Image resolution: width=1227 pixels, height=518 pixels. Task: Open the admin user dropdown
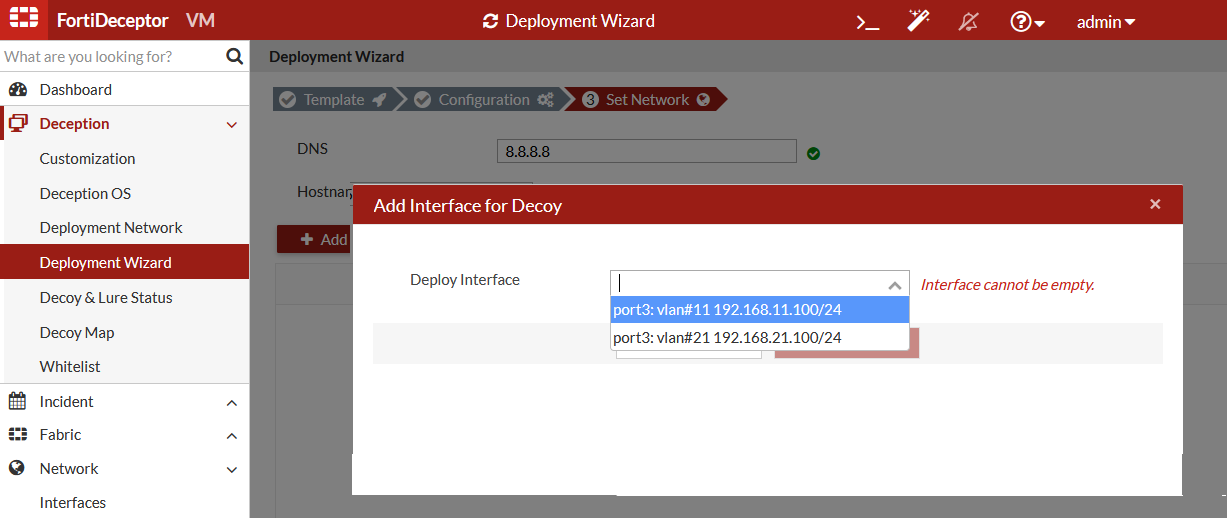pos(1105,21)
